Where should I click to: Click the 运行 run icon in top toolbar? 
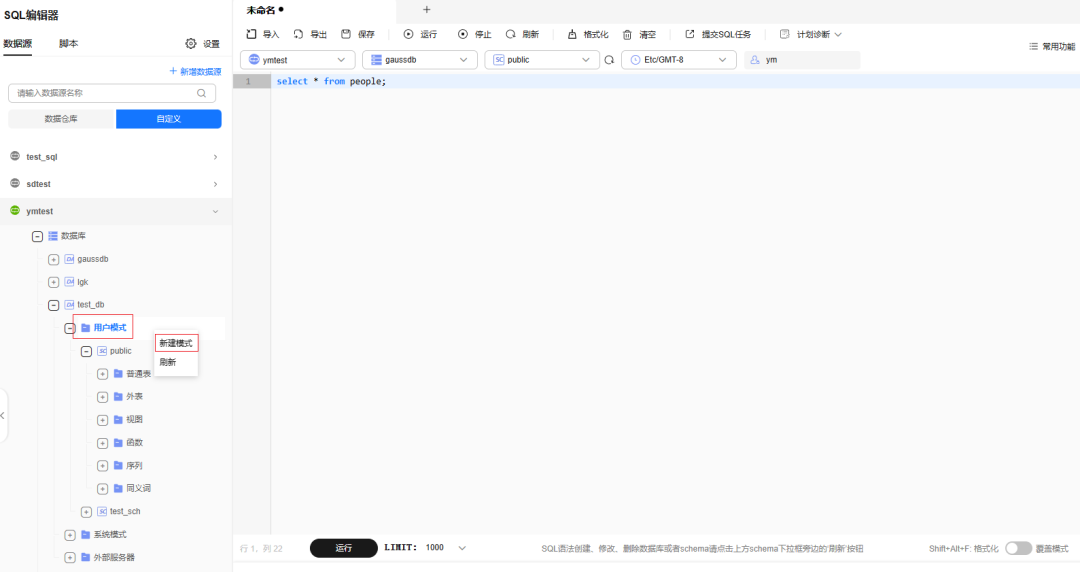(408, 34)
